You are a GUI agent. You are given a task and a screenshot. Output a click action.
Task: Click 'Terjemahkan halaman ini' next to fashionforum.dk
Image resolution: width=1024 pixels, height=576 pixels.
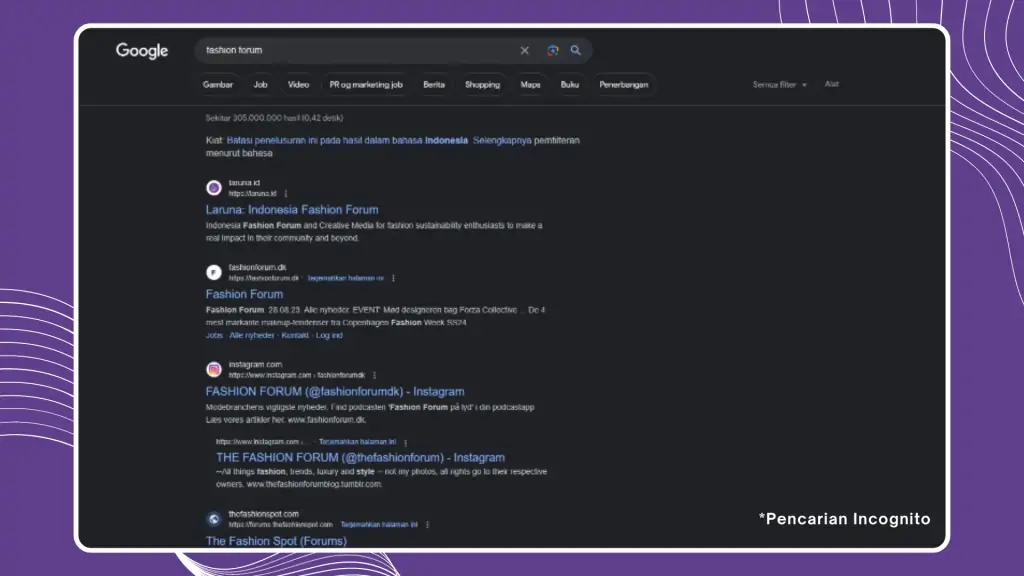[345, 278]
